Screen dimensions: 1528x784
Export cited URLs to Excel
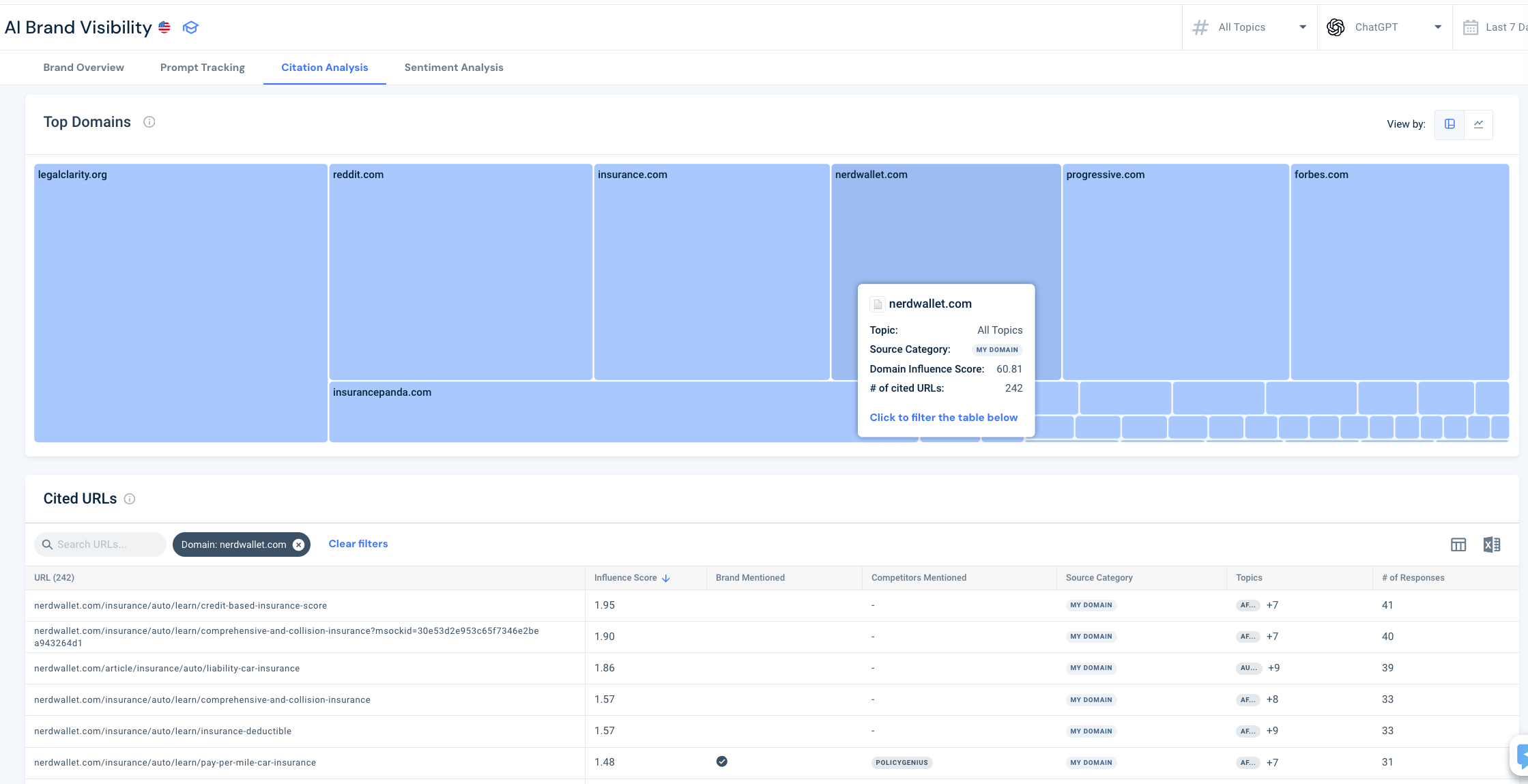pyautogui.click(x=1492, y=545)
